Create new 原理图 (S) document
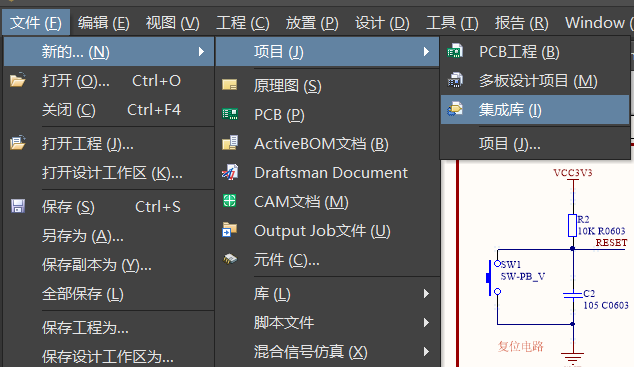Viewport: 634px width, 367px height. (327, 85)
